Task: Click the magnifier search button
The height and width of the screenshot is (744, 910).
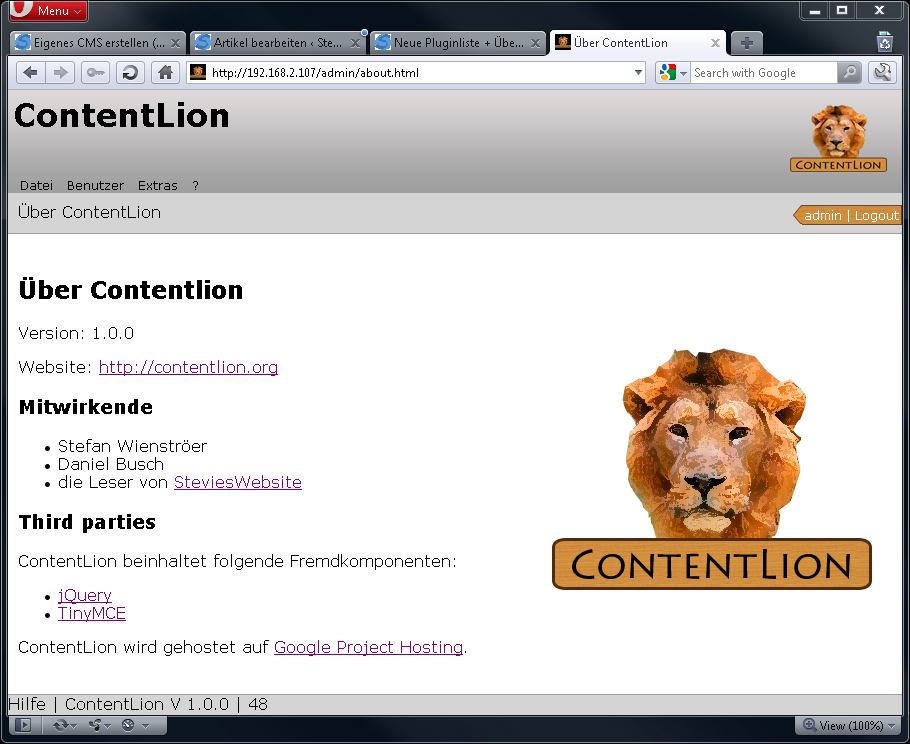Action: [849, 73]
